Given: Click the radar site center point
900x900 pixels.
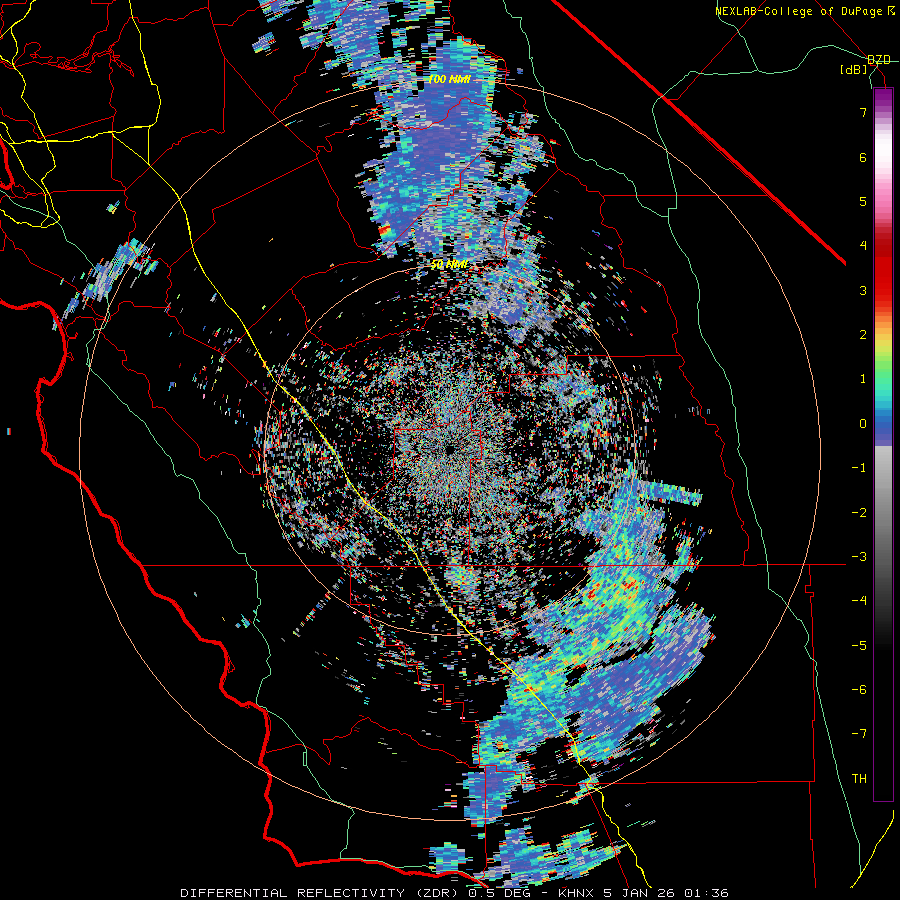Looking at the screenshot, I should [x=450, y=449].
